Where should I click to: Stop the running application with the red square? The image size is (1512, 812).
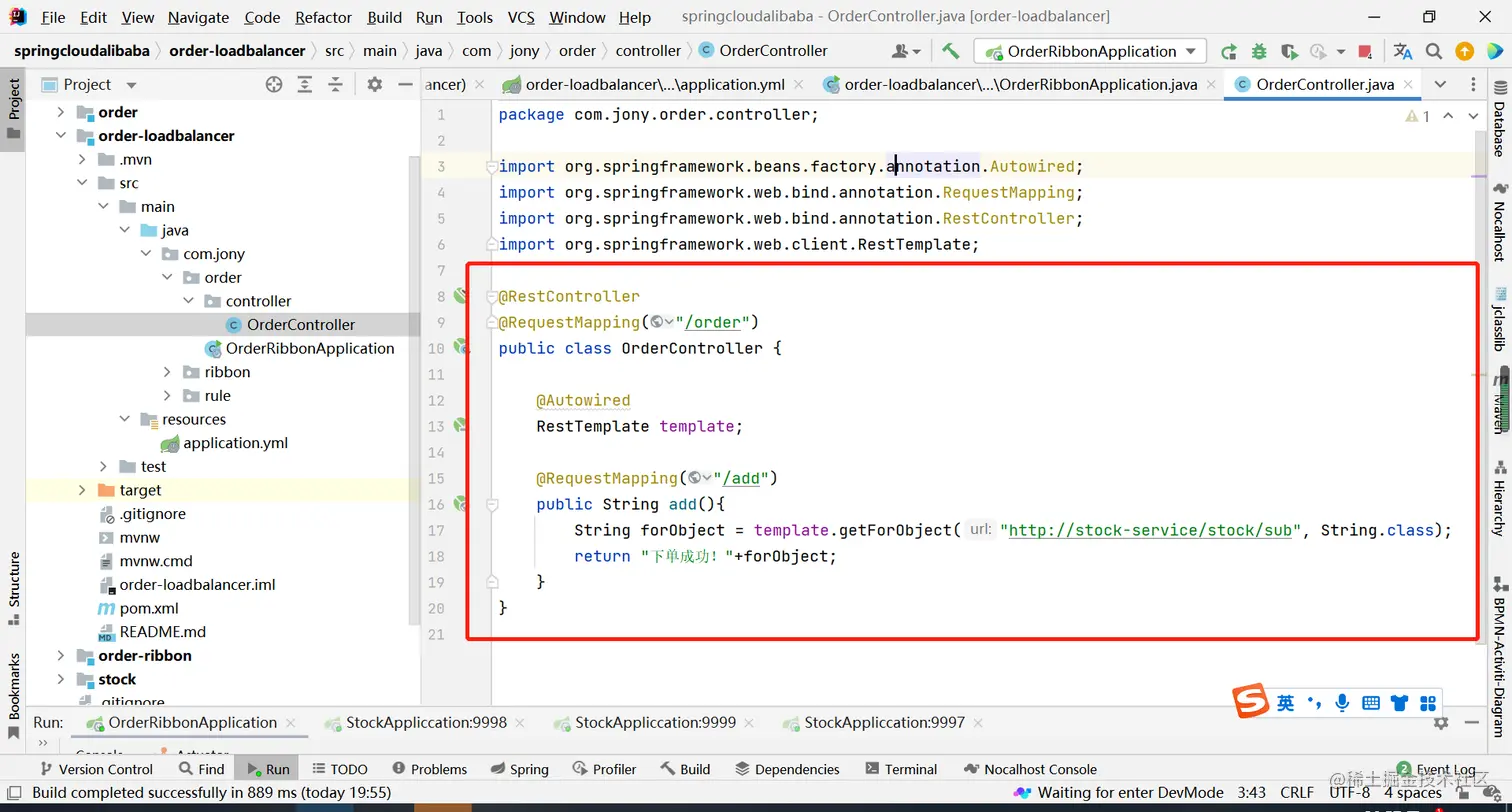[1365, 51]
